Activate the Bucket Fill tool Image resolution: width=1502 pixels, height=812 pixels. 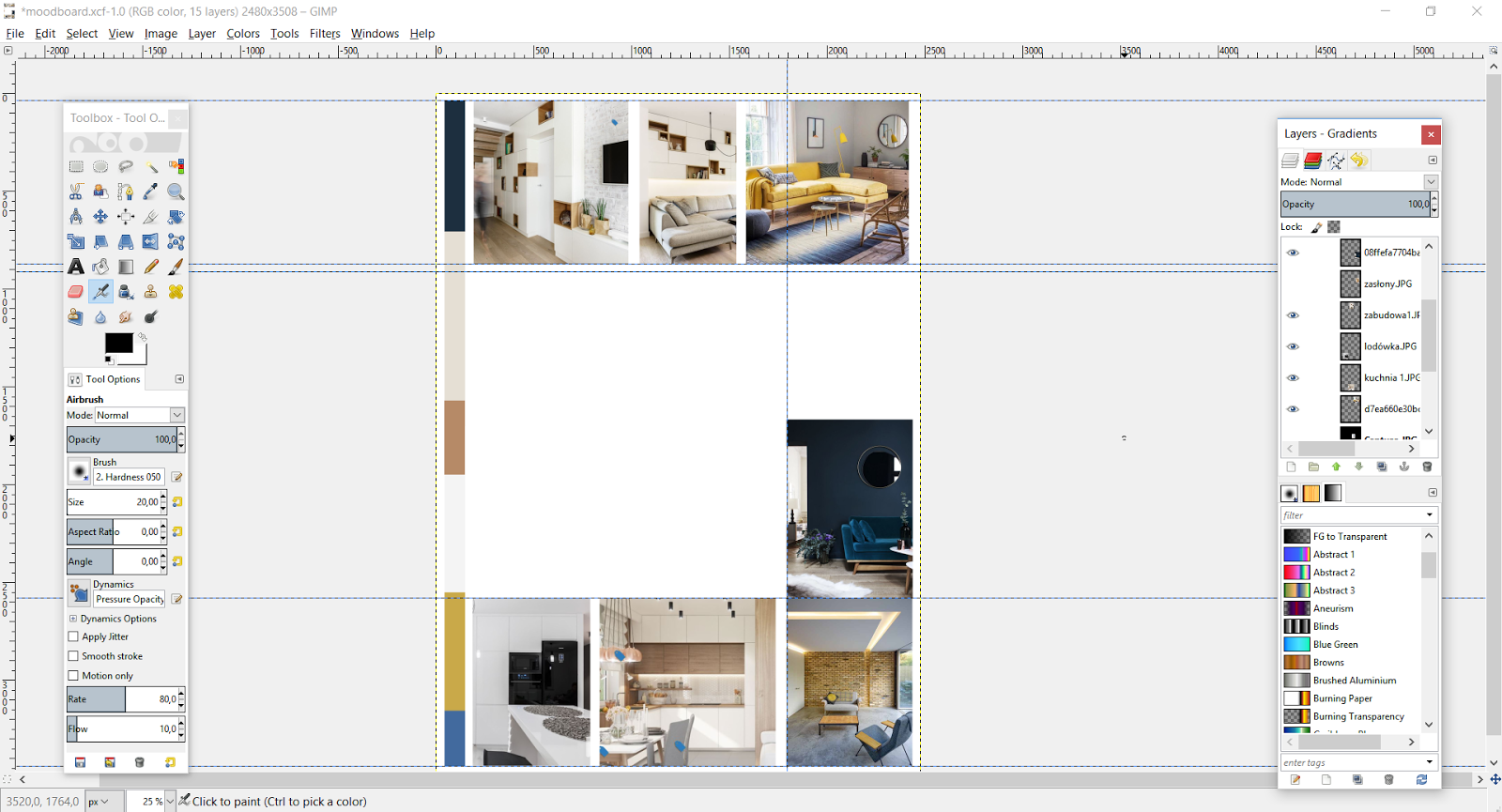[100, 267]
